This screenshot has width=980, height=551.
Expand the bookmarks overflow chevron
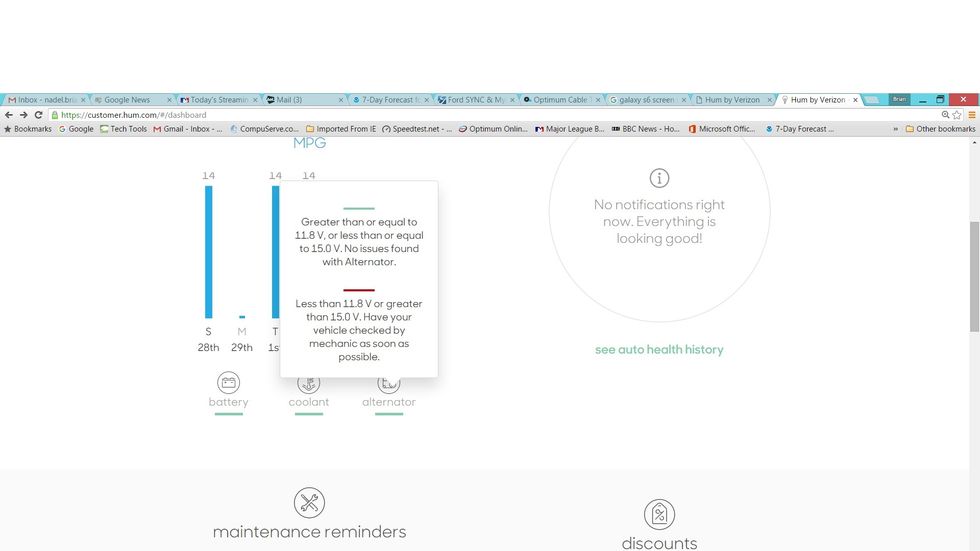[x=895, y=129]
